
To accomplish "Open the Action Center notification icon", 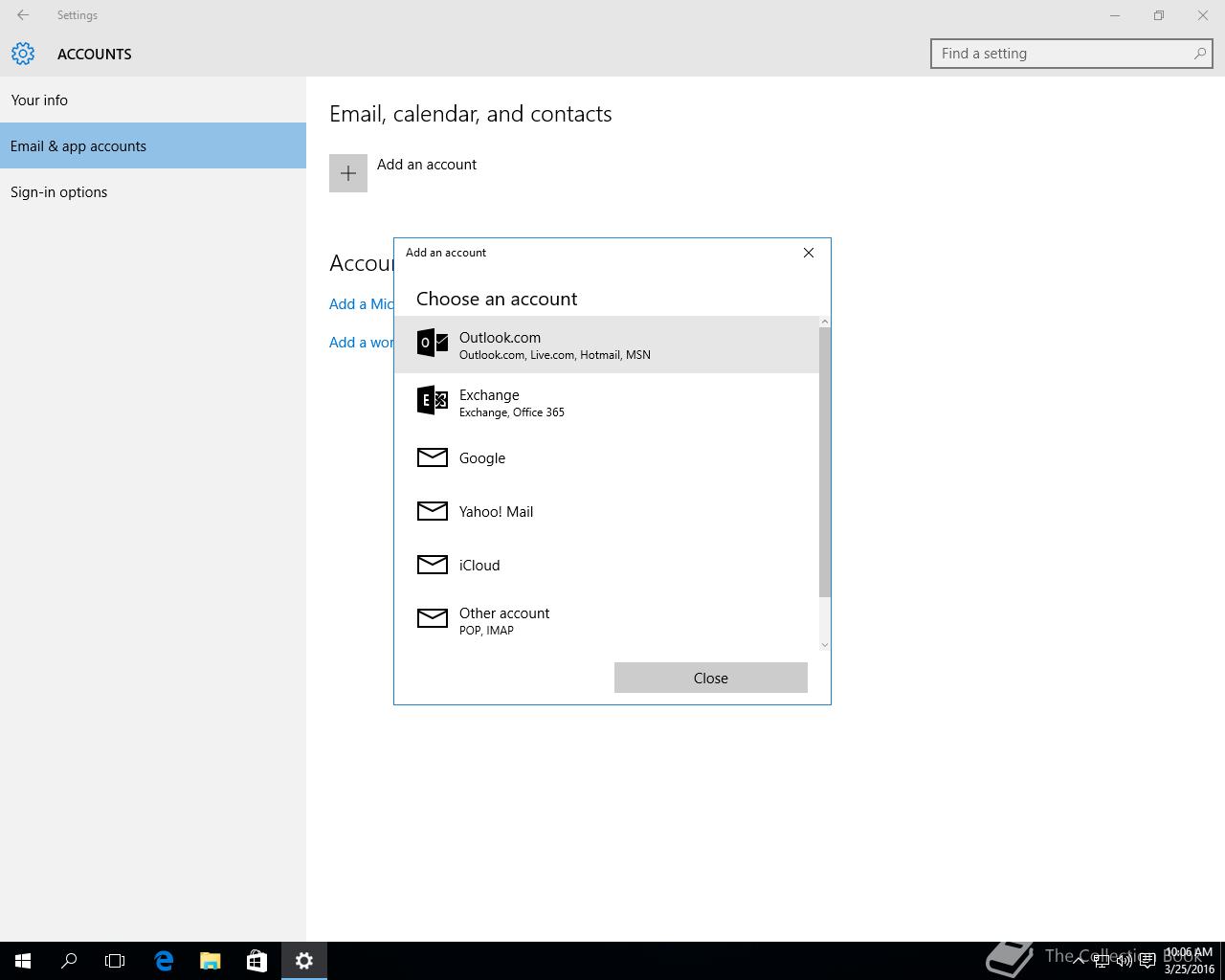I will pyautogui.click(x=1147, y=961).
